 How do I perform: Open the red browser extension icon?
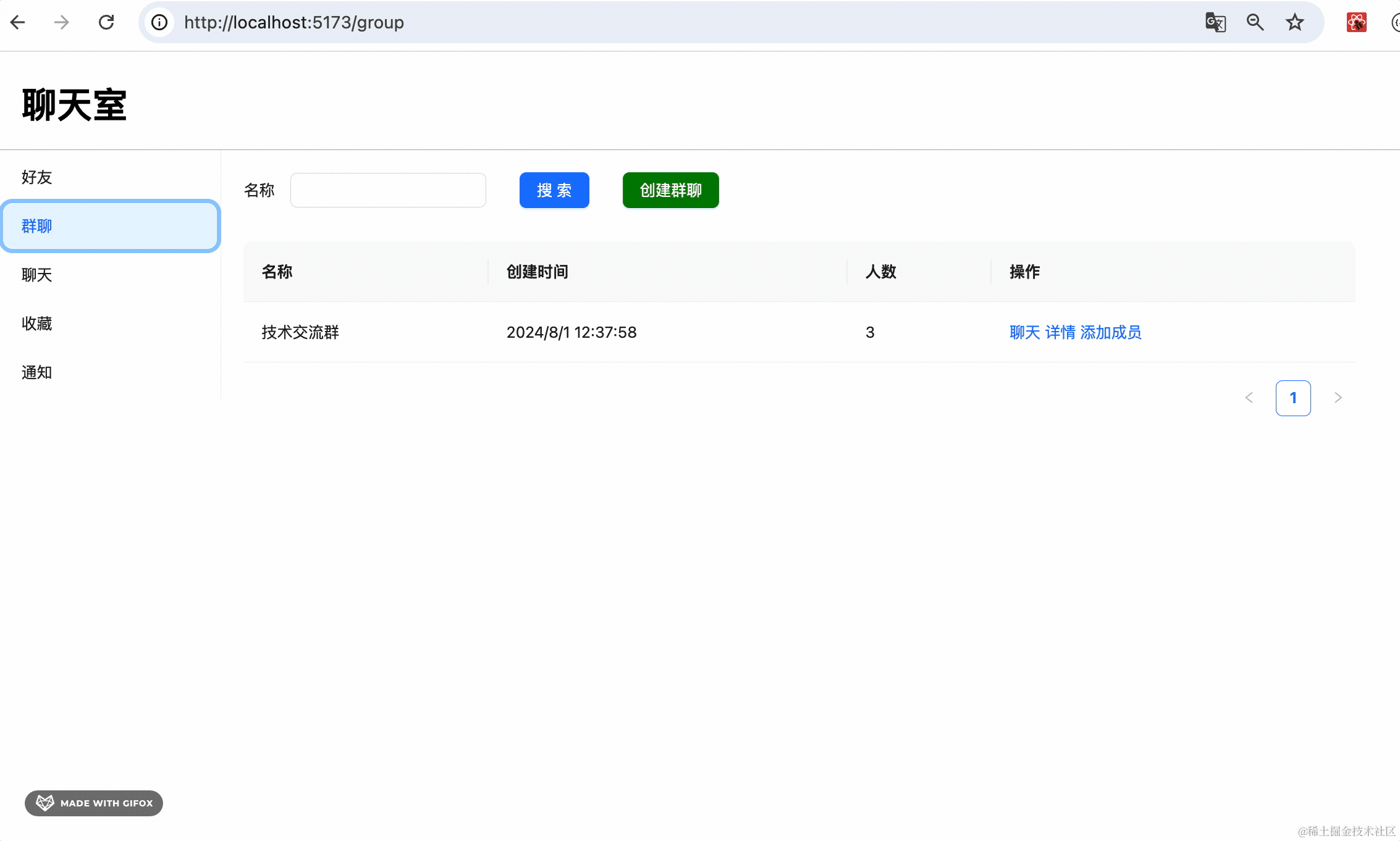[1356, 23]
